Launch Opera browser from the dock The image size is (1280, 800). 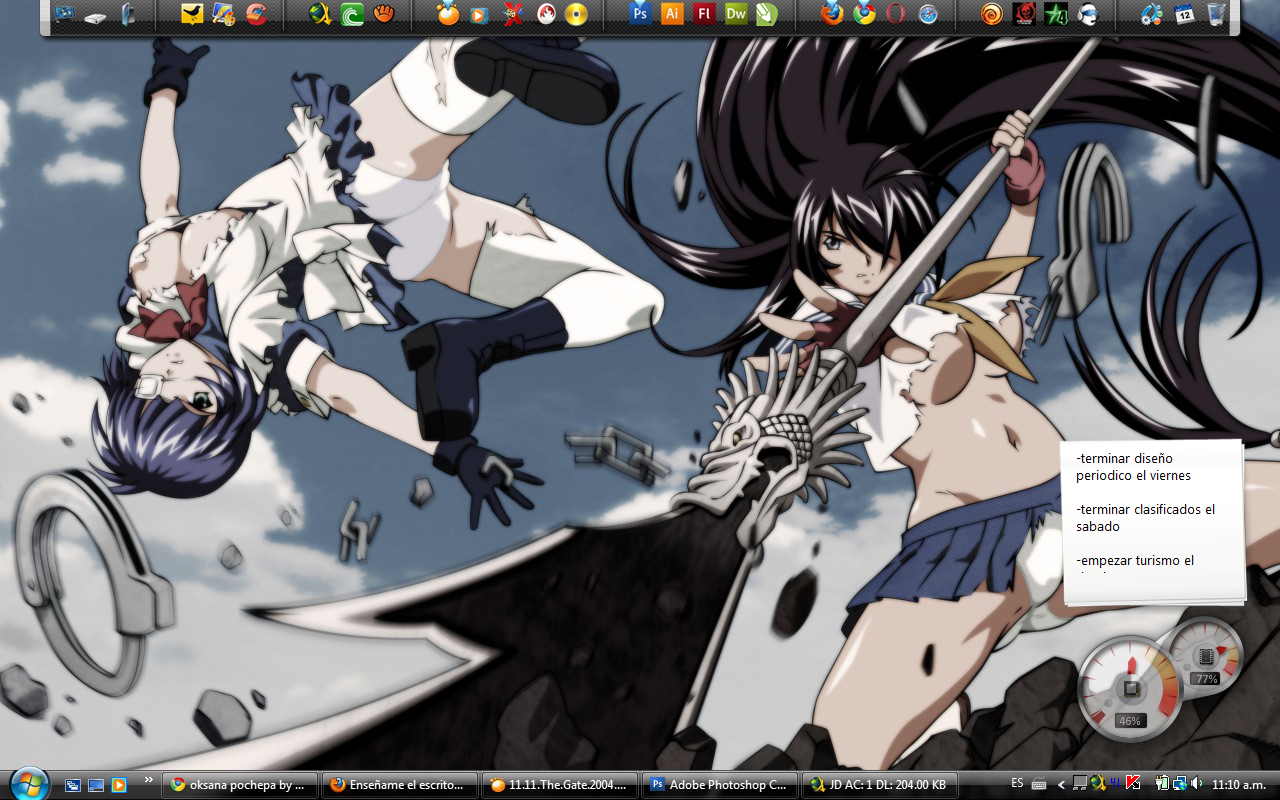[x=896, y=14]
